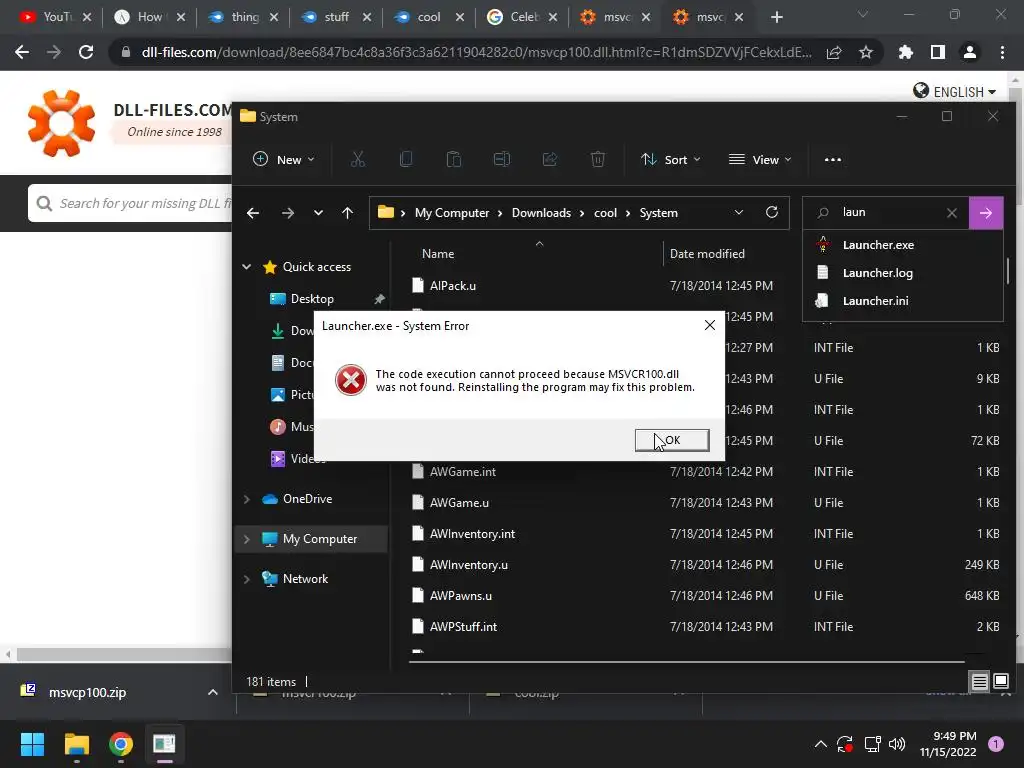The image size is (1024, 768).
Task: Select My Computer in the address breadcrumb
Action: [x=452, y=213]
